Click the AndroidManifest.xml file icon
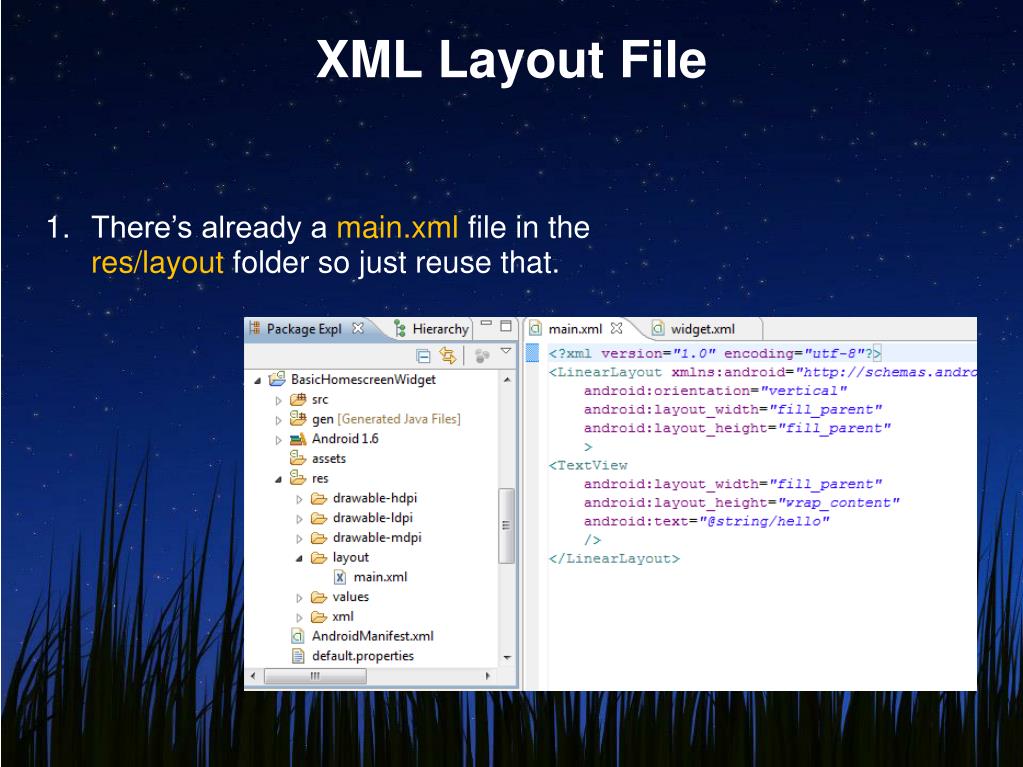 point(298,636)
